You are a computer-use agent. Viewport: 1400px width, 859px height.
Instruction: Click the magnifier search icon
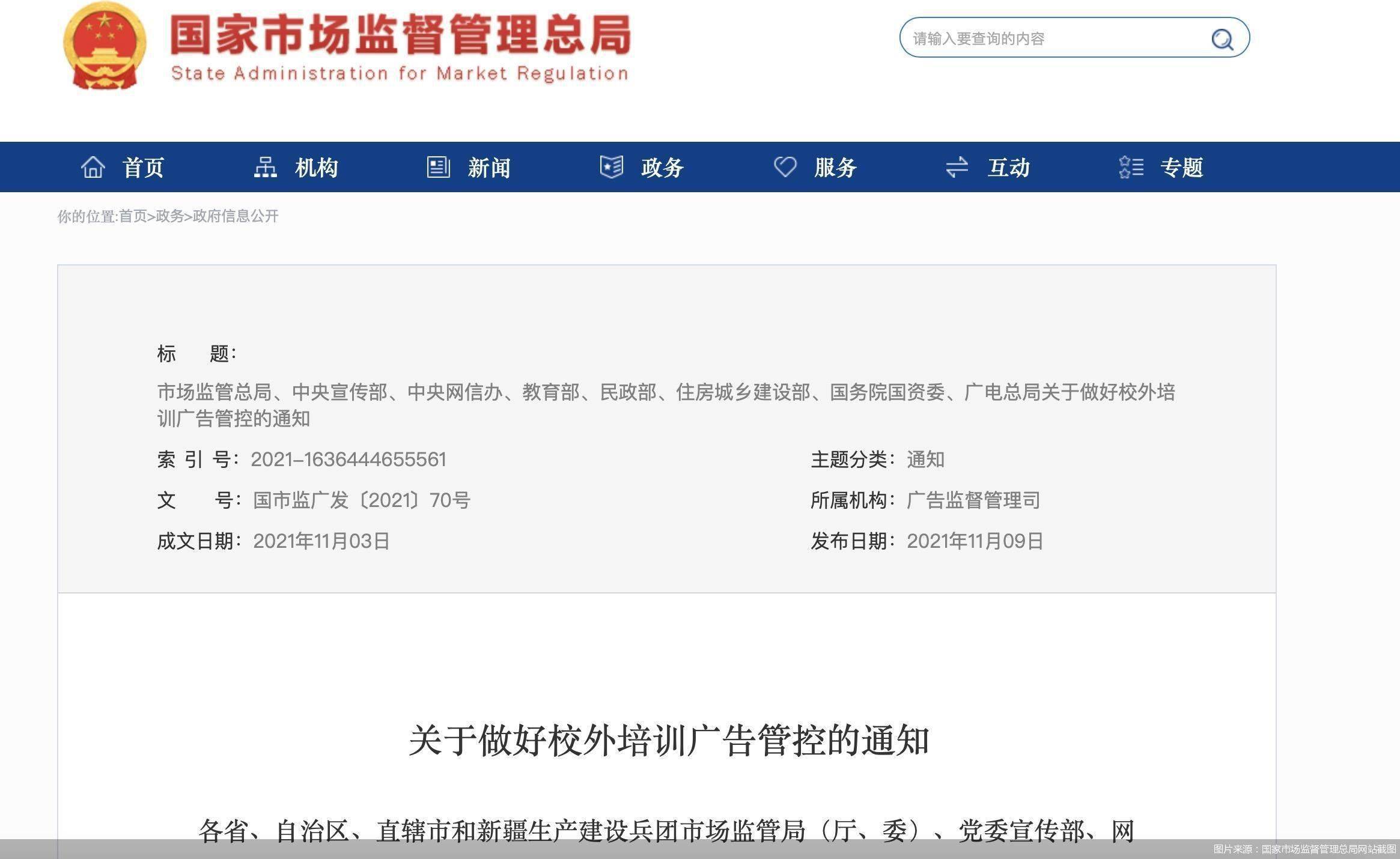(1222, 39)
